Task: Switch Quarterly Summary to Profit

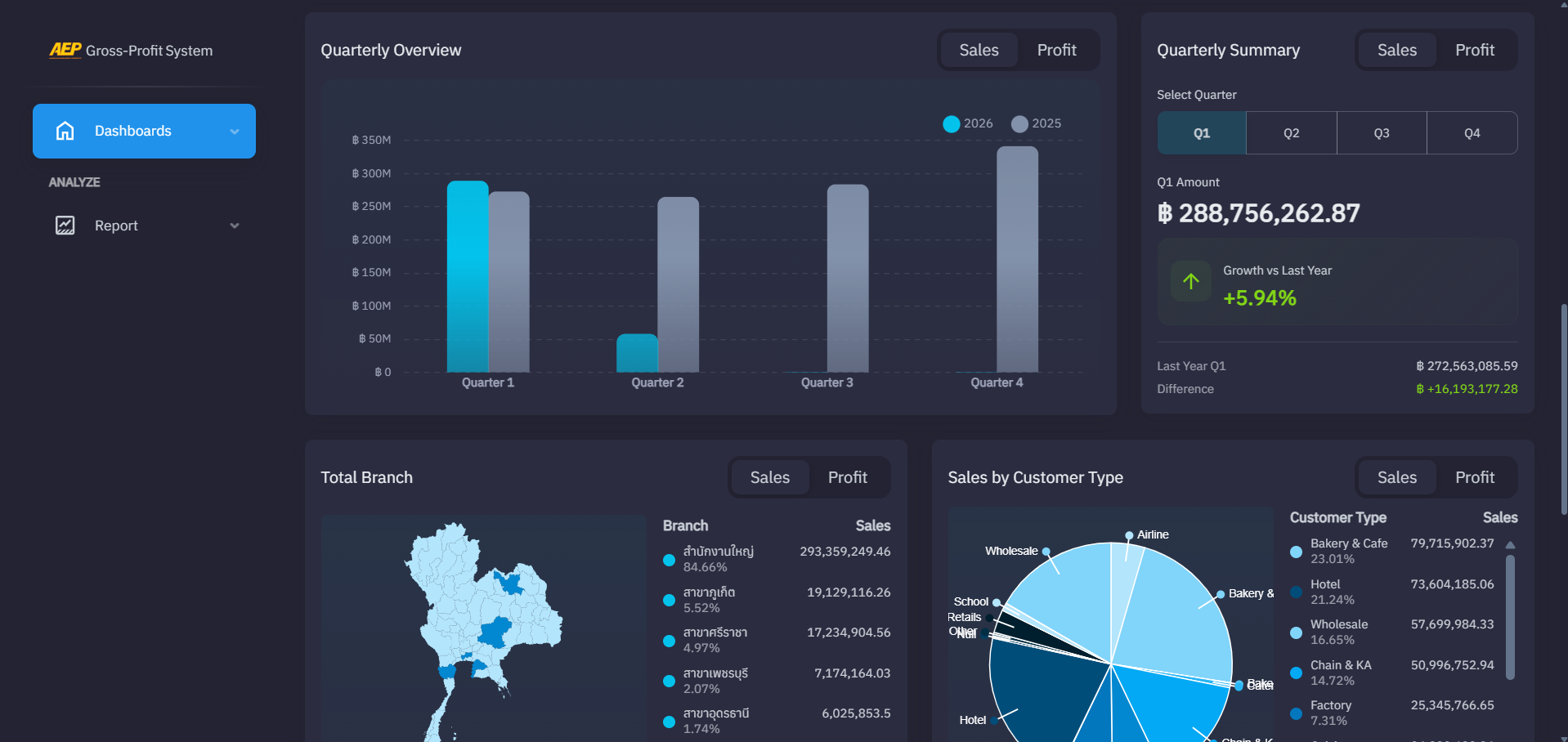Action: click(1475, 50)
